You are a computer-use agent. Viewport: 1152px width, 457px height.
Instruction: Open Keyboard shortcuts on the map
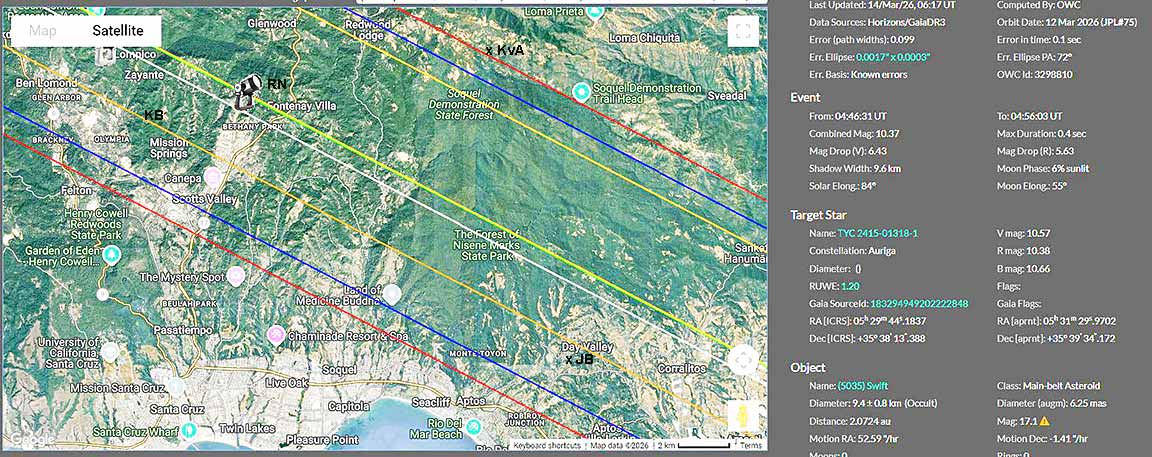tap(547, 446)
